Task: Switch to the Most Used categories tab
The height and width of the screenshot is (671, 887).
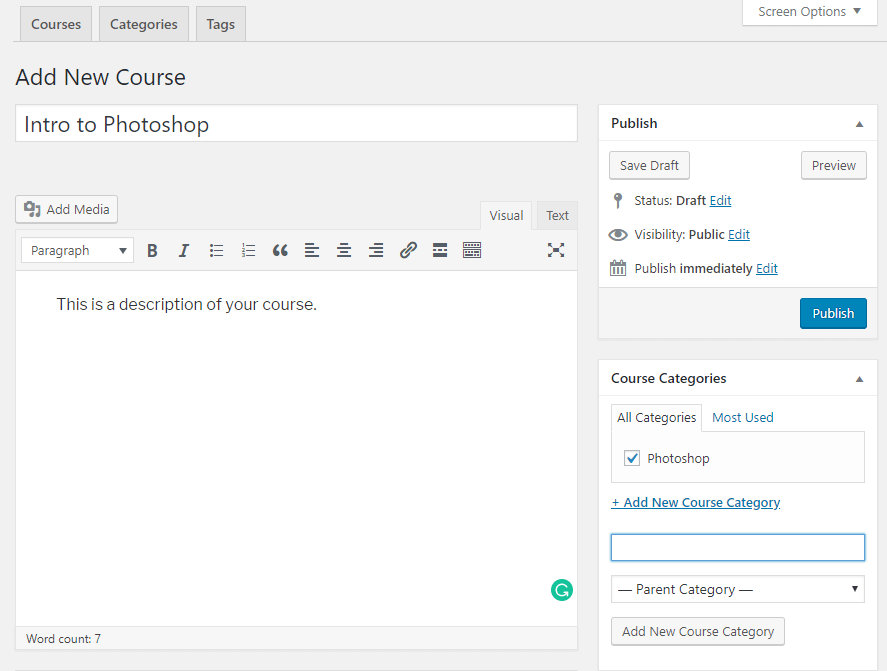Action: [x=742, y=417]
